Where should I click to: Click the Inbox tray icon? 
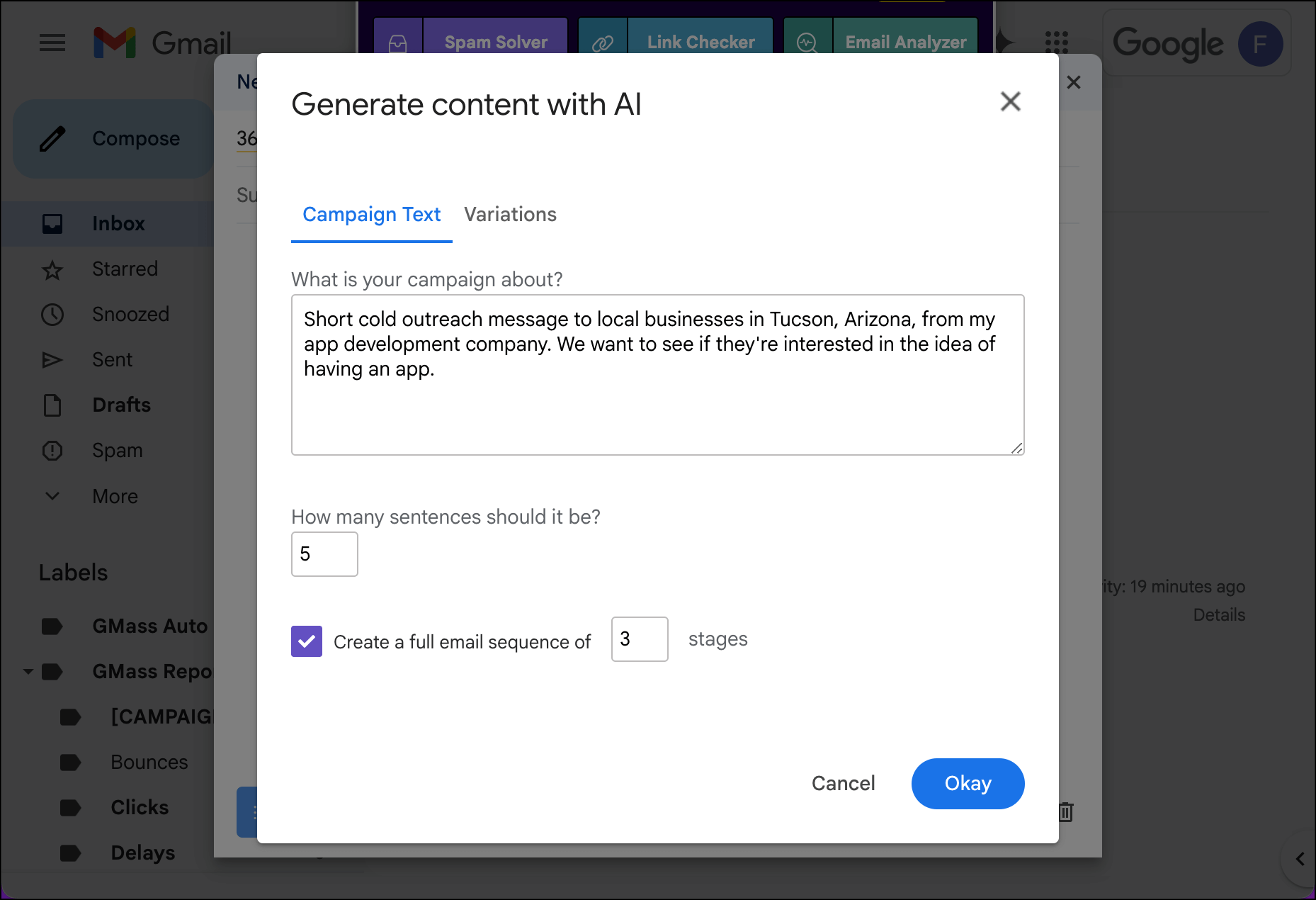click(x=52, y=224)
